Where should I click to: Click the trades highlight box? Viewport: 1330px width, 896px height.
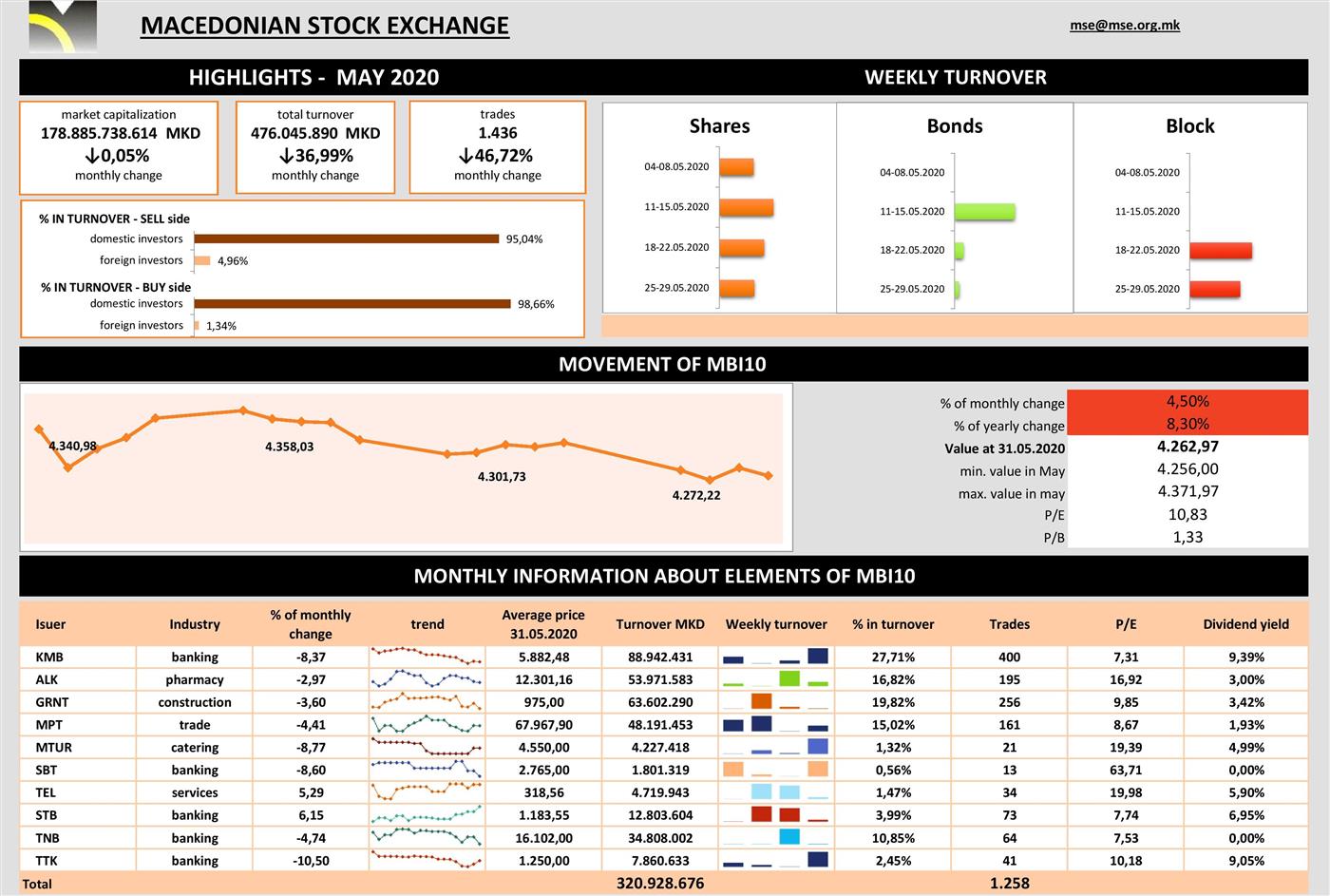[x=497, y=146]
